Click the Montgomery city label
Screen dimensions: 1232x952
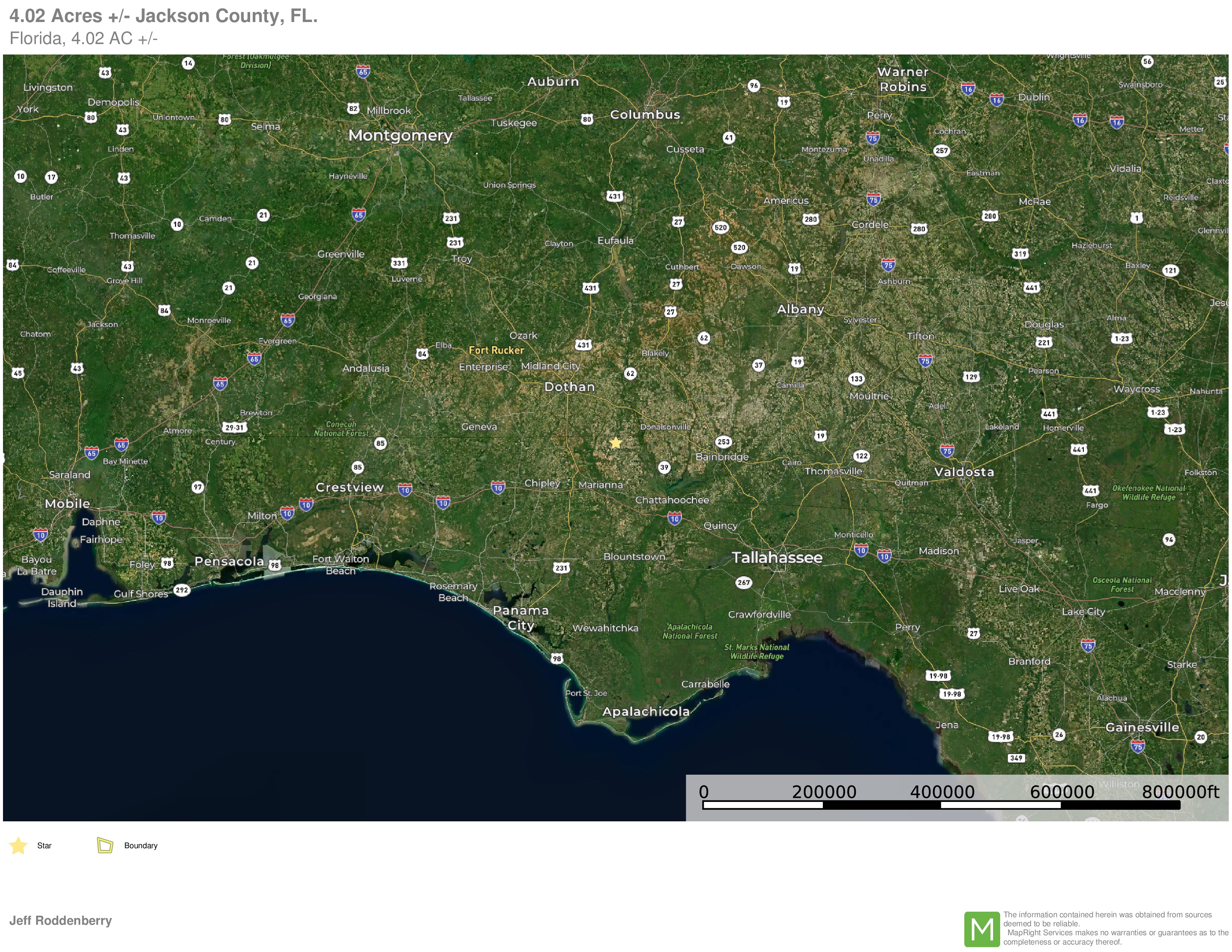pyautogui.click(x=400, y=136)
